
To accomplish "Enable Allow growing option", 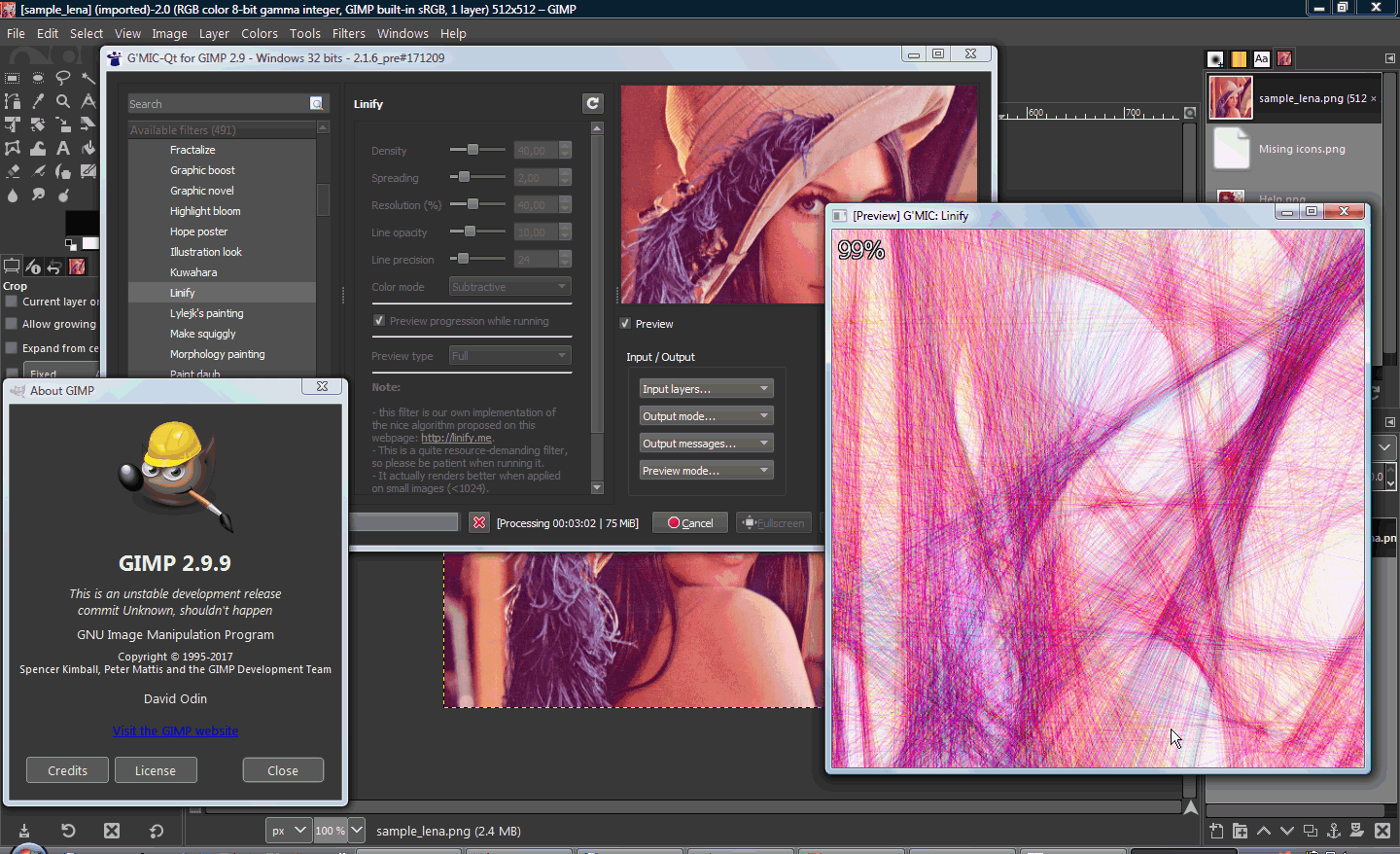I will (12, 324).
